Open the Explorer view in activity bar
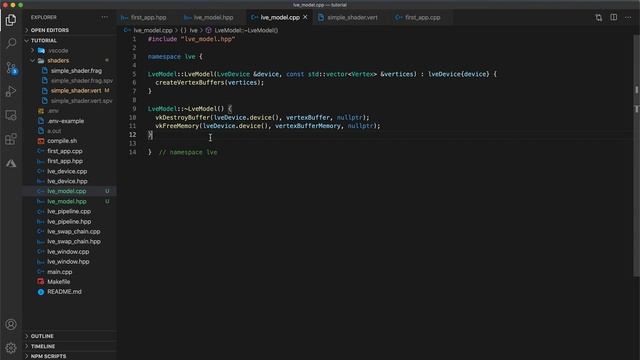The image size is (640, 360). pos(11,20)
